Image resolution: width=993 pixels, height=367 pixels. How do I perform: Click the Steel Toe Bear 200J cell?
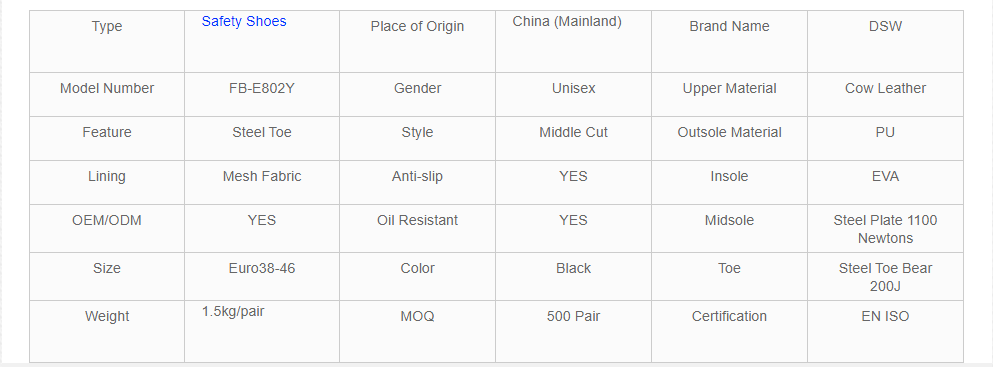click(x=885, y=277)
